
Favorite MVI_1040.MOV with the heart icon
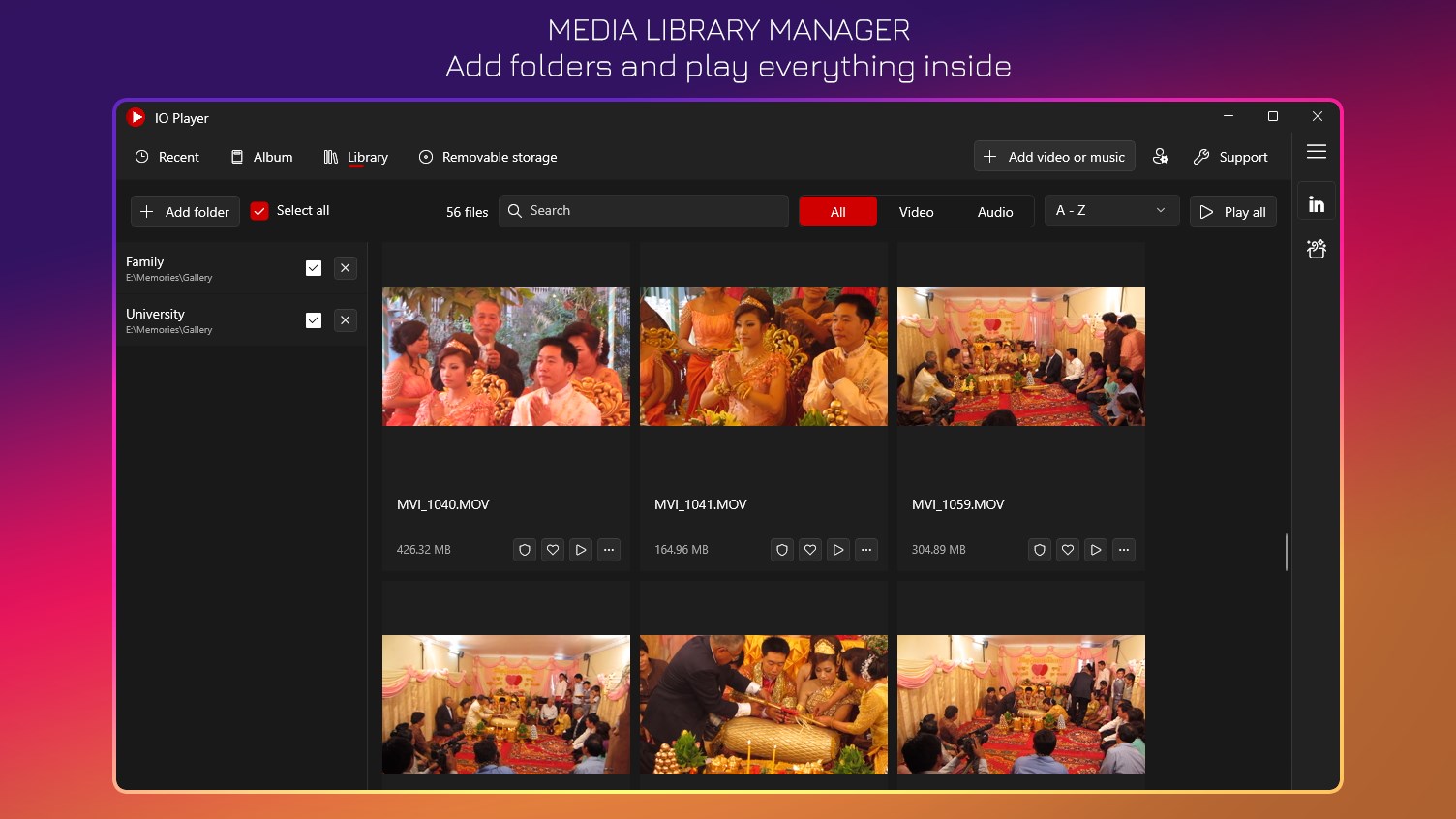click(x=553, y=550)
